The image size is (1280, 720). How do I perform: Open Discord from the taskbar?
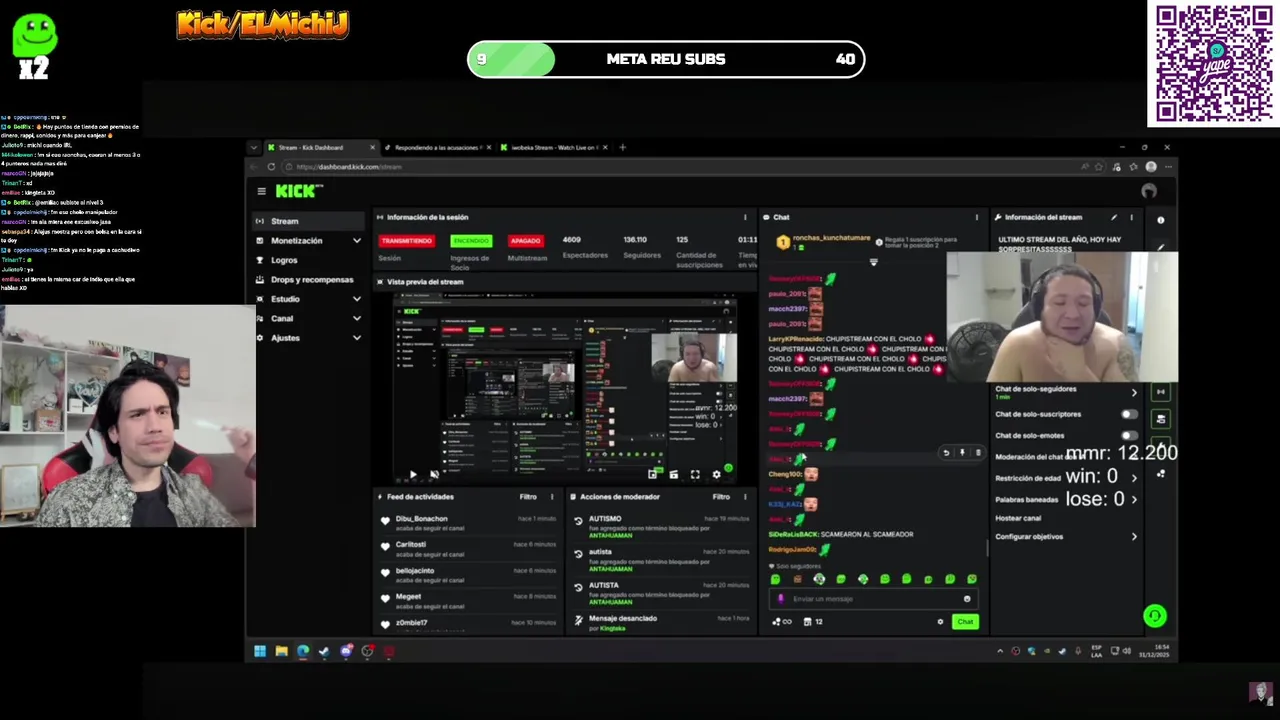(346, 651)
